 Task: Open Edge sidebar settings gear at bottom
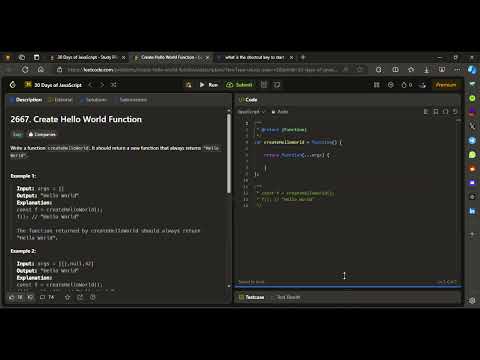click(472, 300)
